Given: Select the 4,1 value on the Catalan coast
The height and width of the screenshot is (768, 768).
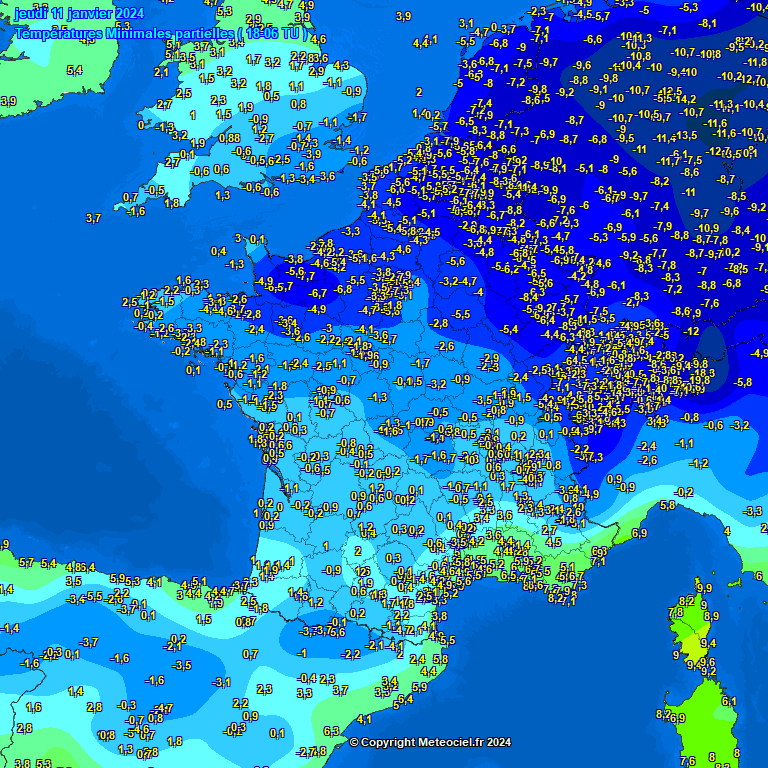Looking at the screenshot, I should 364,720.
